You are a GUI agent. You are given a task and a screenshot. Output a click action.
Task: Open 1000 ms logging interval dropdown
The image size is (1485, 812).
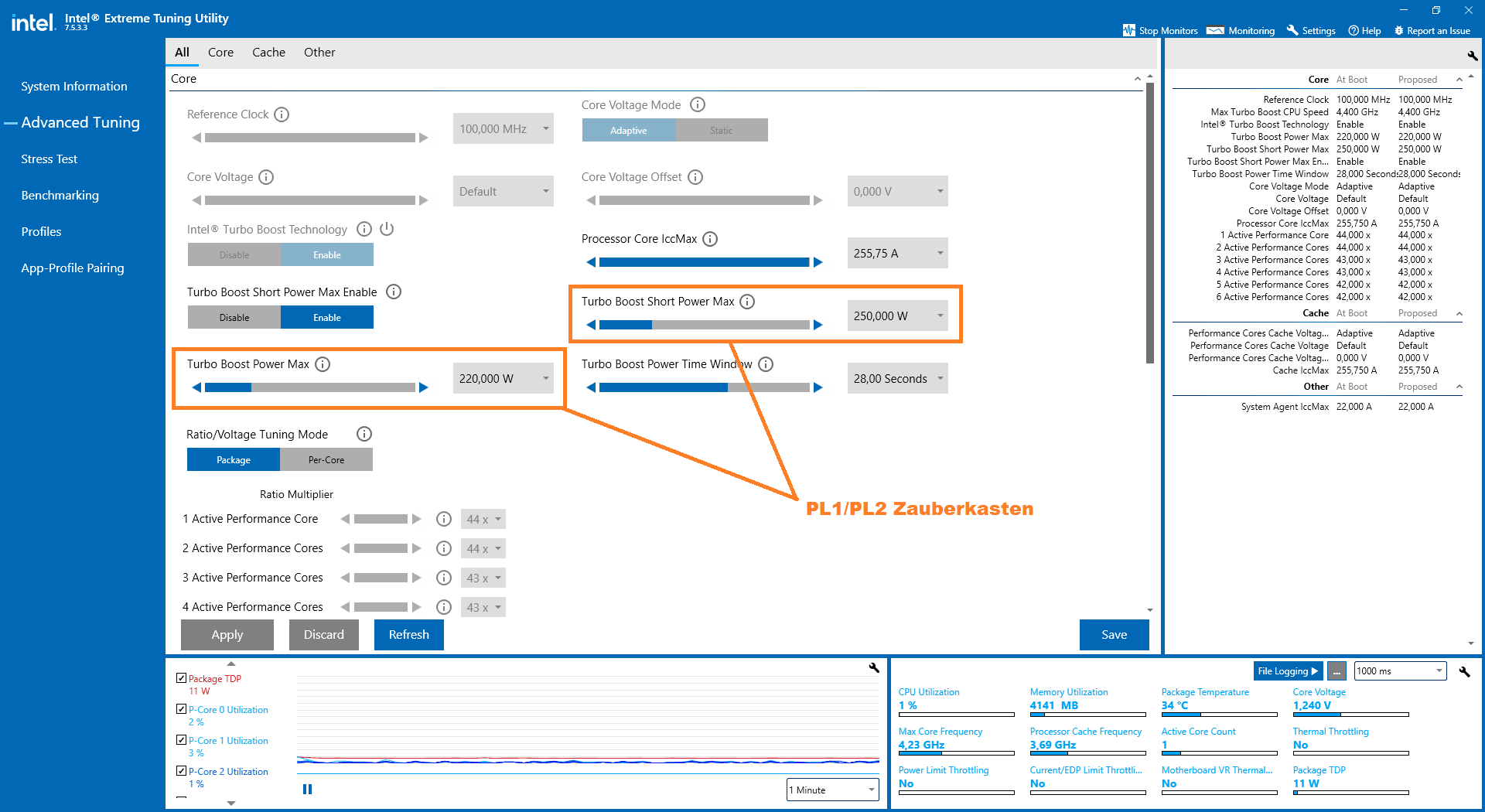pos(1401,671)
